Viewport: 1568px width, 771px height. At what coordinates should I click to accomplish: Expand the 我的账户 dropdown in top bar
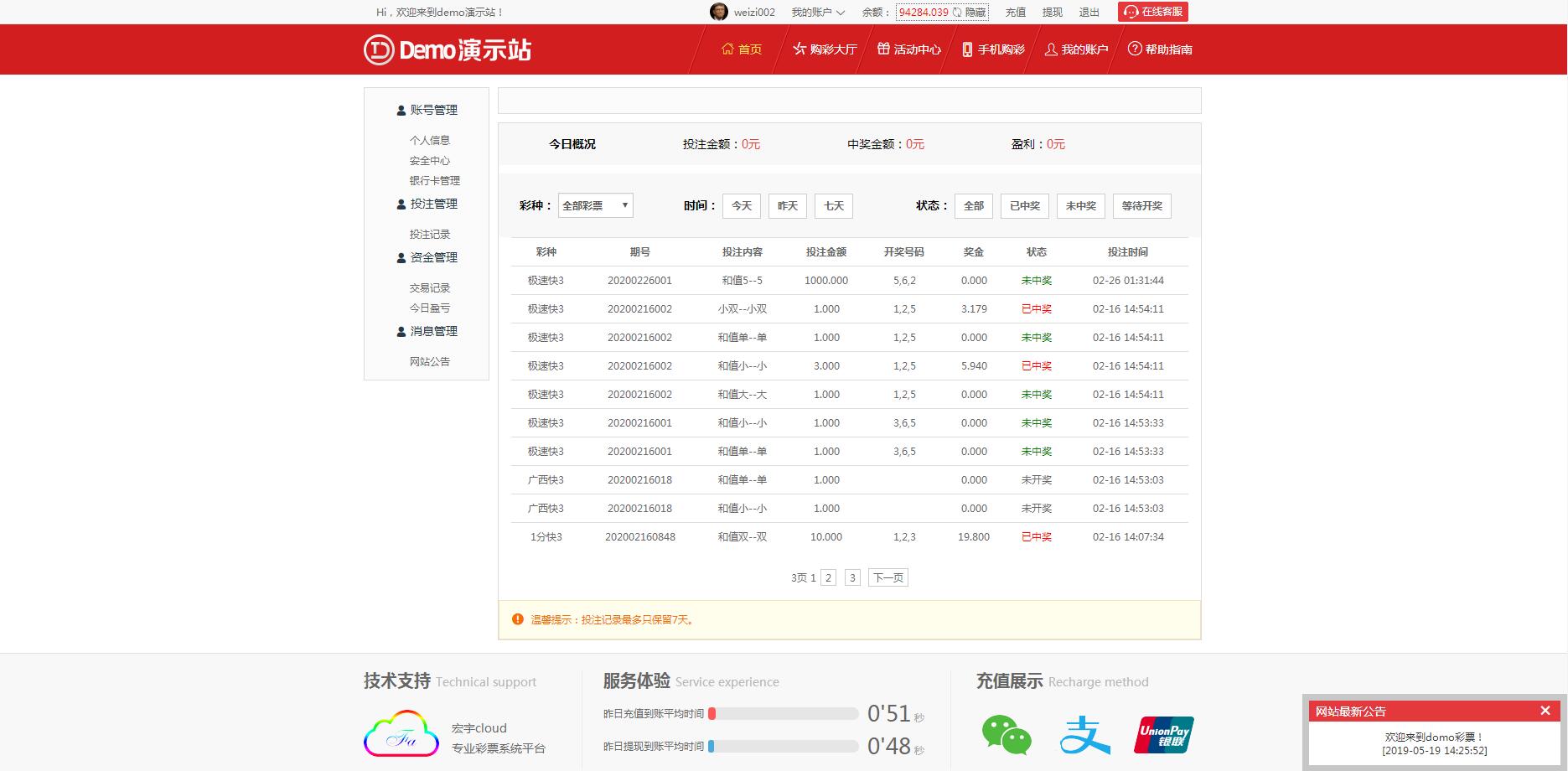tap(818, 13)
